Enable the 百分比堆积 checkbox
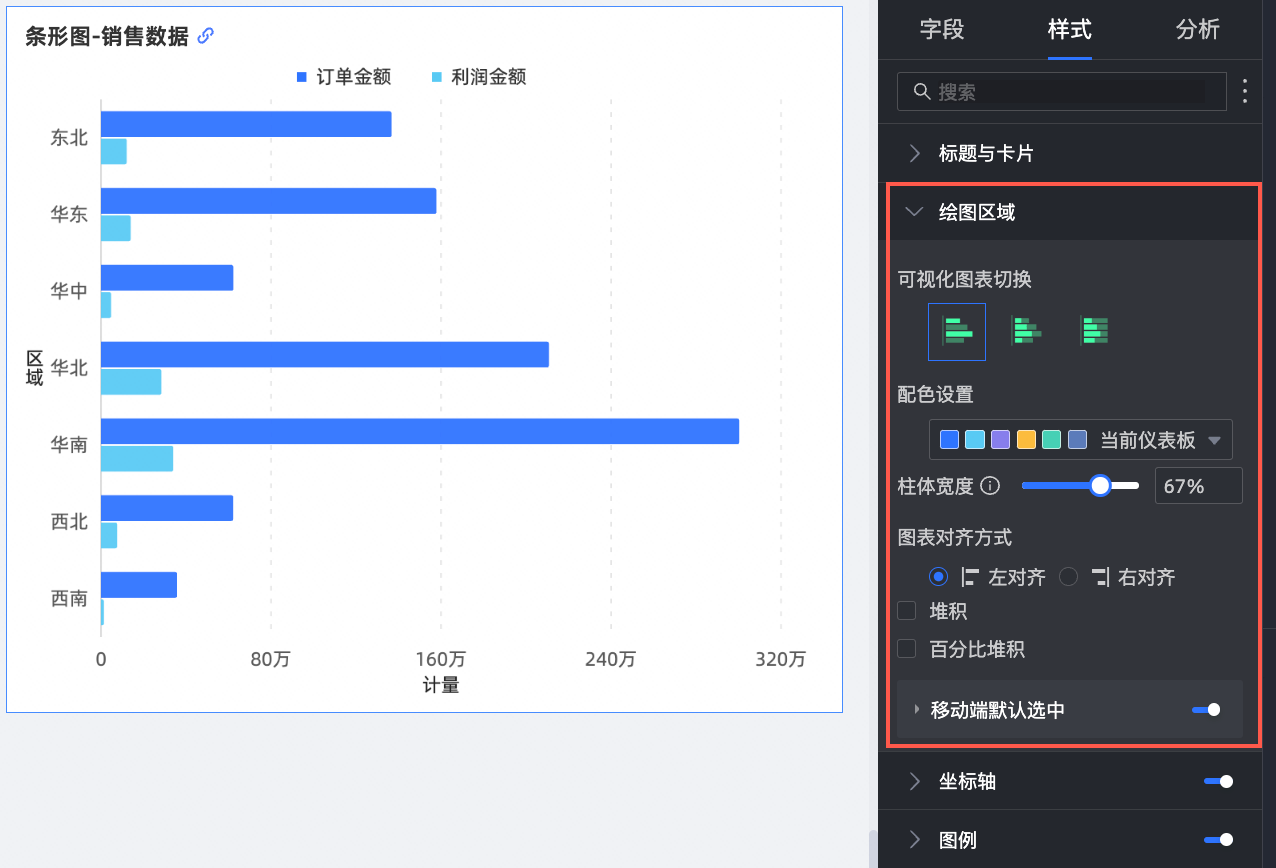The height and width of the screenshot is (868, 1276). pos(907,649)
